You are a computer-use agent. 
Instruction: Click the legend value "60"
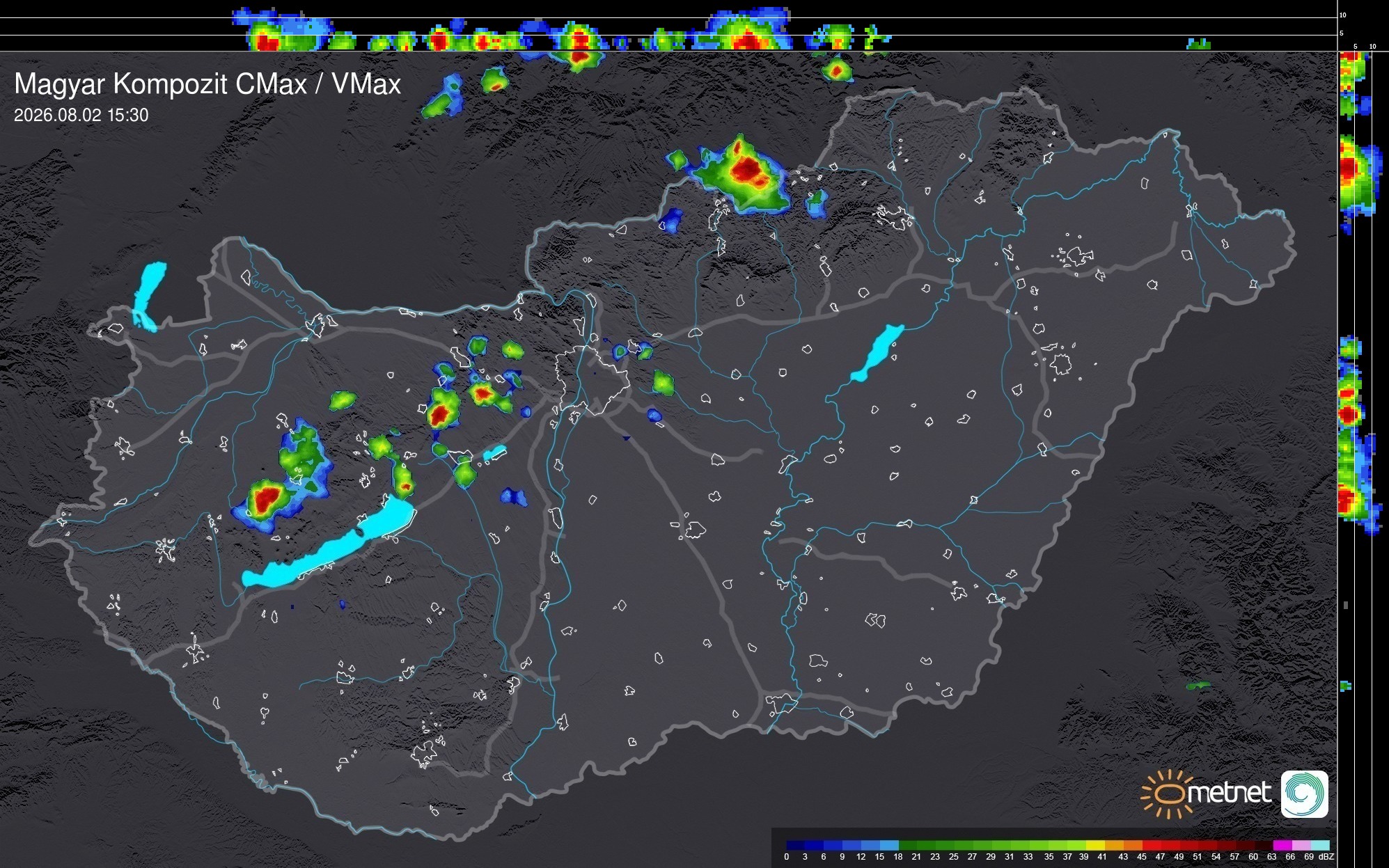(x=1253, y=857)
